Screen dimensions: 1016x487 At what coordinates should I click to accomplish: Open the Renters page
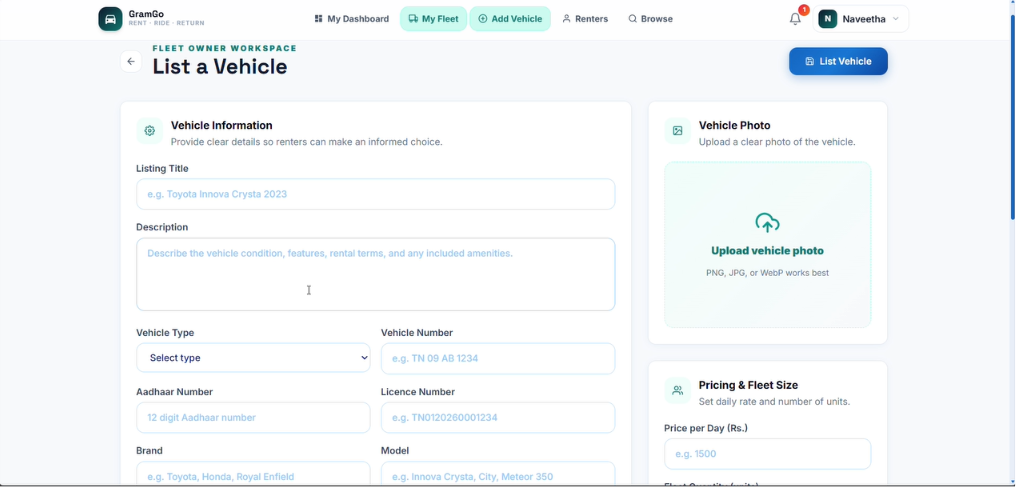point(585,19)
